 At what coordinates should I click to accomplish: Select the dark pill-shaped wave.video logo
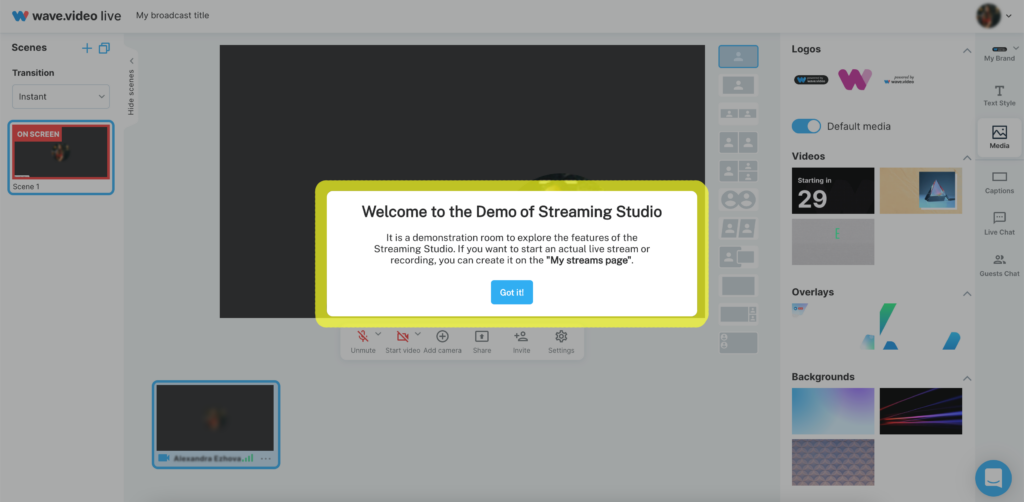(811, 80)
